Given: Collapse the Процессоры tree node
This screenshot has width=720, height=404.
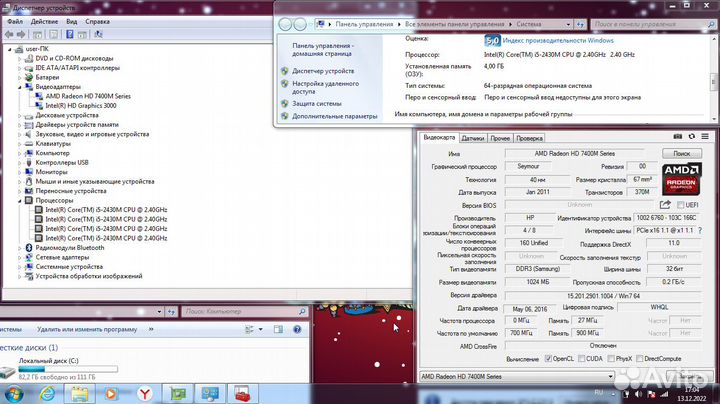Looking at the screenshot, I should [20, 201].
